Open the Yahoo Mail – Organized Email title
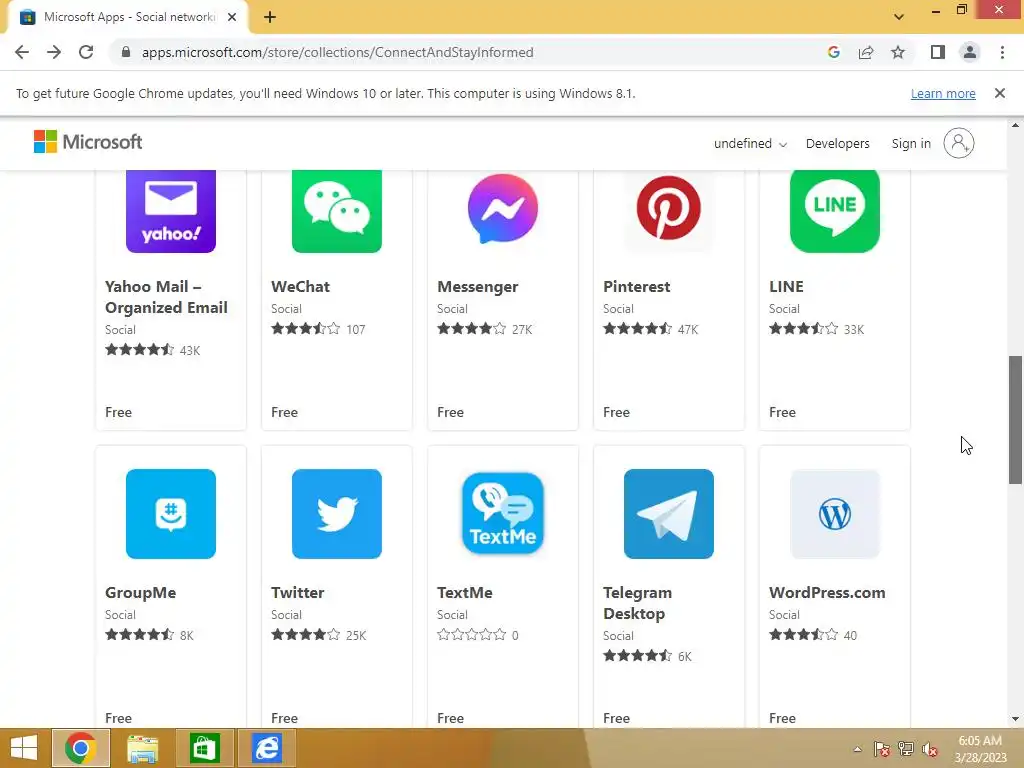This screenshot has height=768, width=1024. click(x=167, y=297)
